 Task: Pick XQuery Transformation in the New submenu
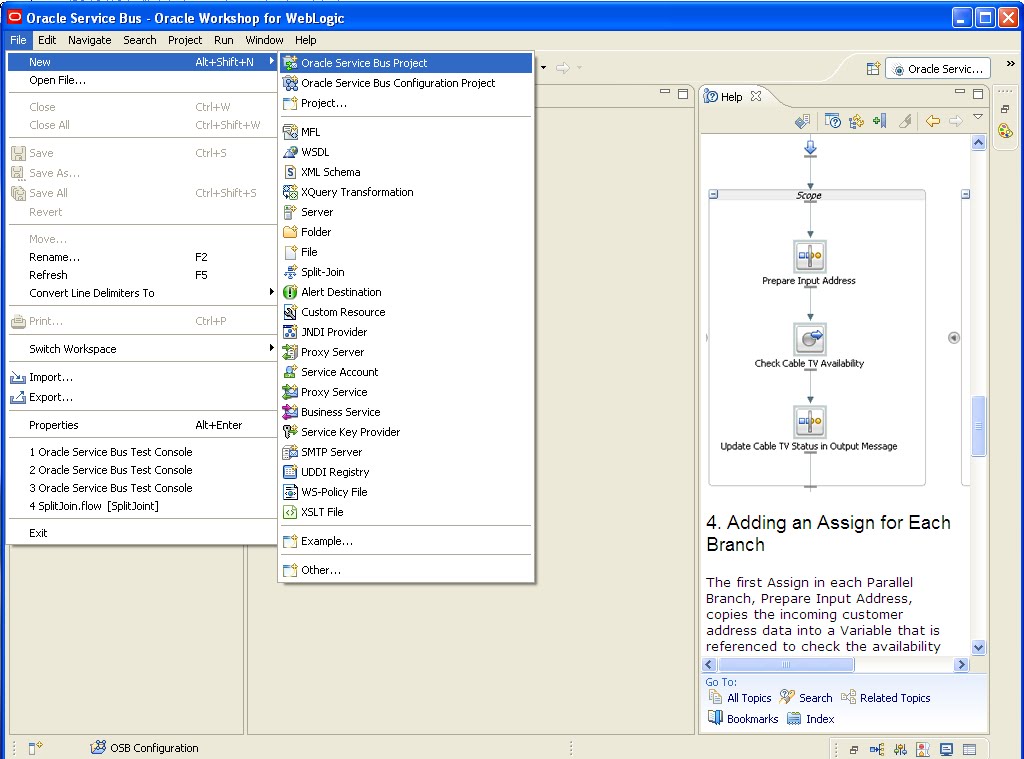[406, 192]
